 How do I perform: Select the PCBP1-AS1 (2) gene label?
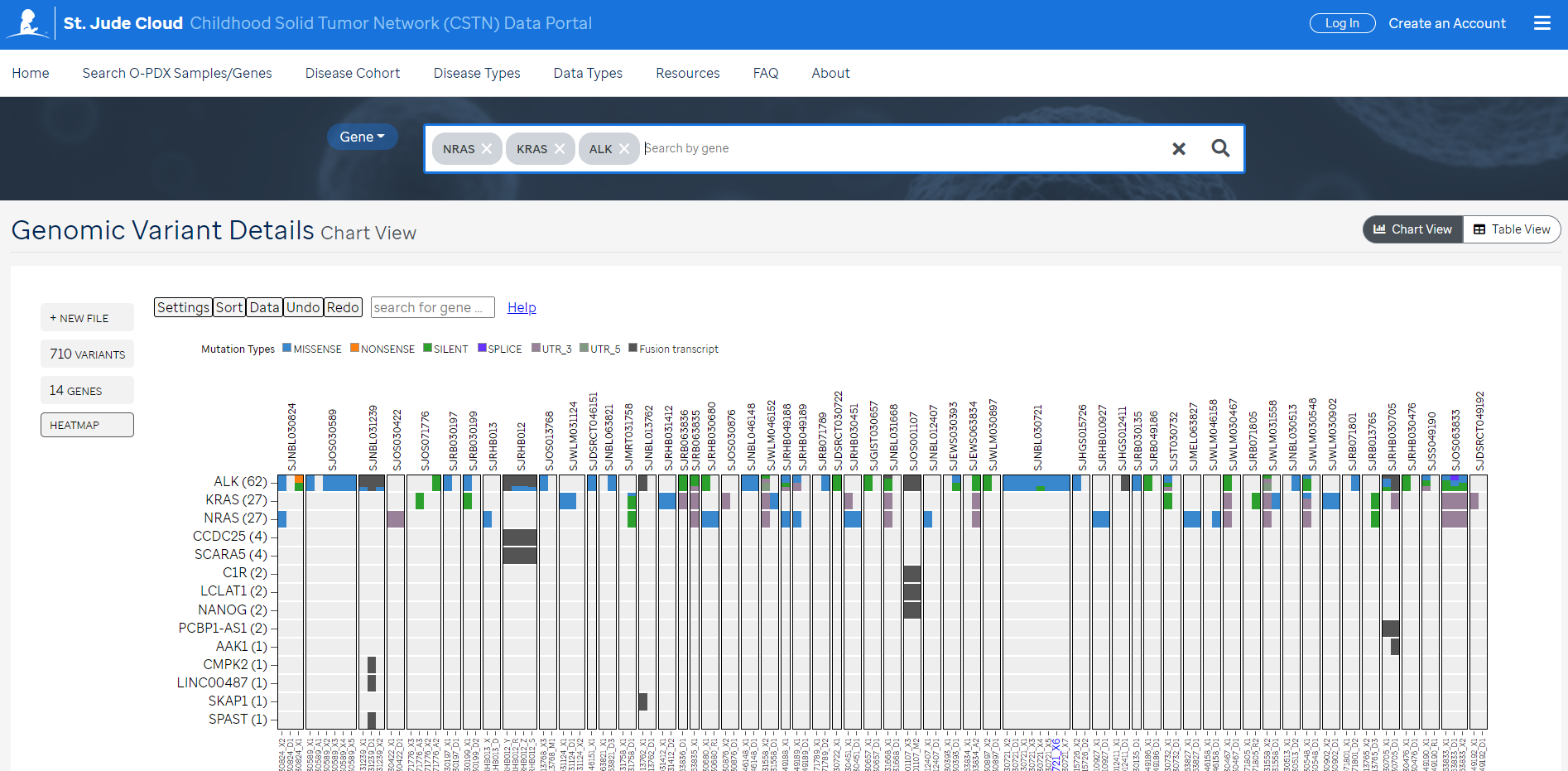(223, 629)
